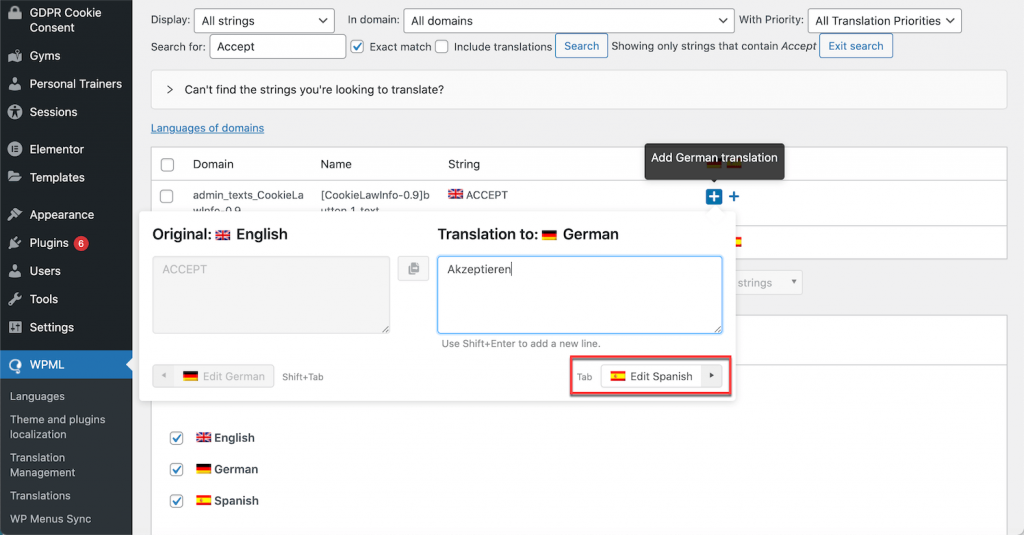The image size is (1024, 535).
Task: Open Languages of domains link
Action: (x=208, y=128)
